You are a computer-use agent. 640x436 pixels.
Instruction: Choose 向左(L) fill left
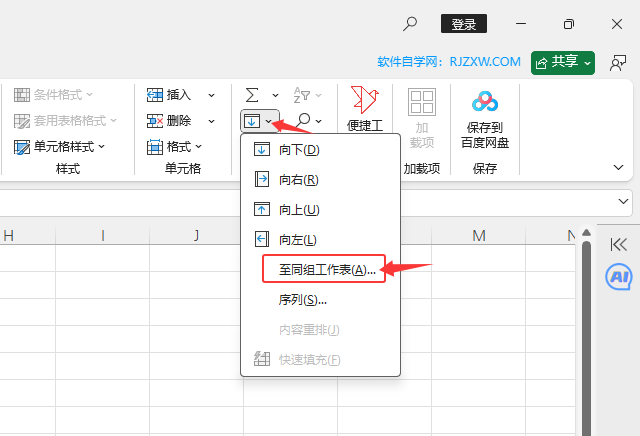(x=320, y=240)
